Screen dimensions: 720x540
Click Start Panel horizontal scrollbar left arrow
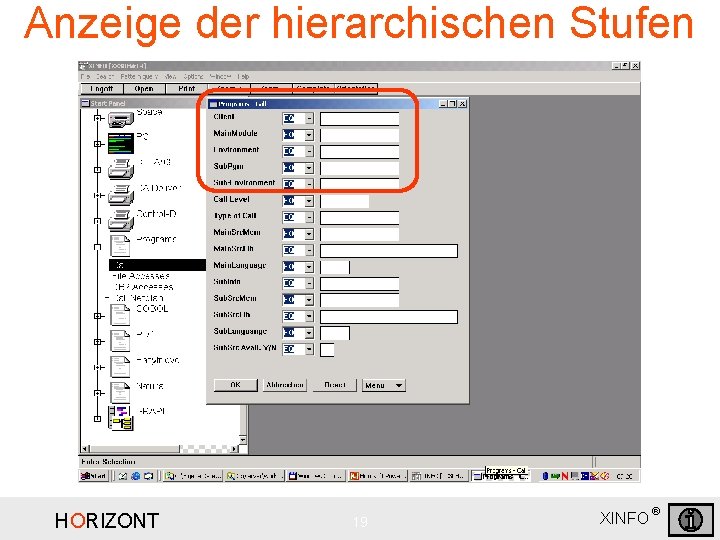[x=84, y=449]
